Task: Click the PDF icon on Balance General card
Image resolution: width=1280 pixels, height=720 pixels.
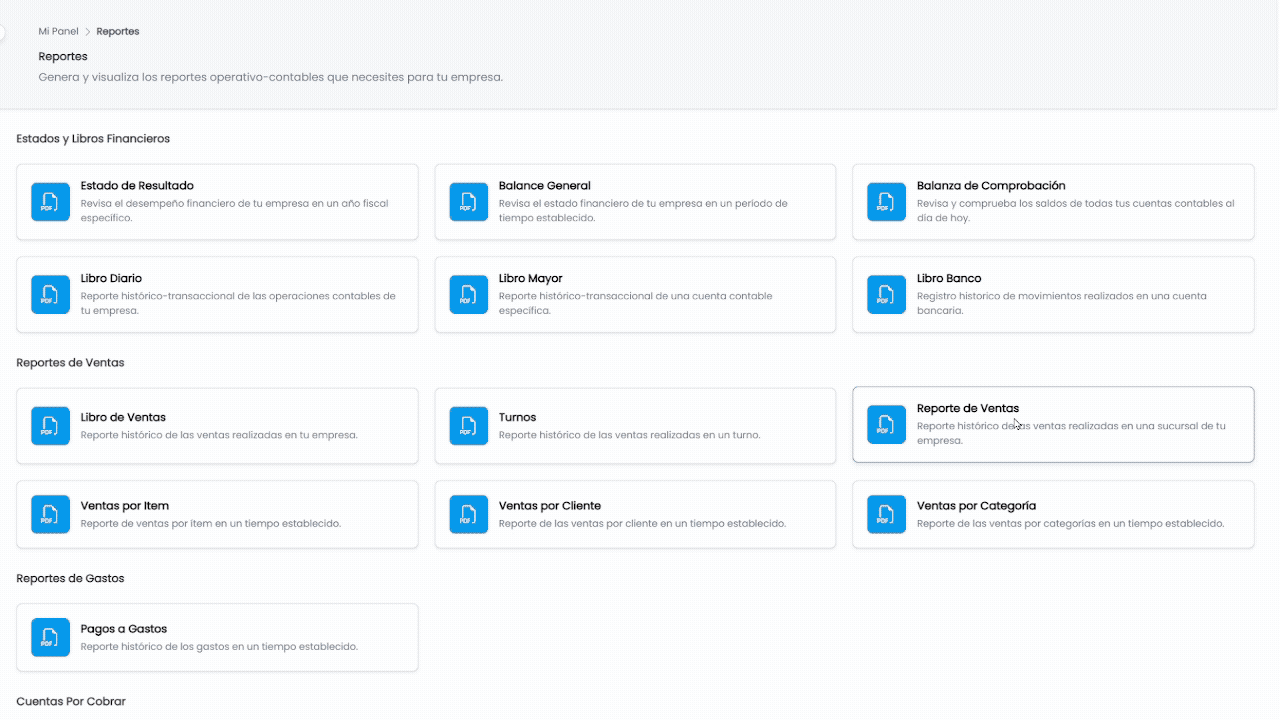Action: pyautogui.click(x=468, y=202)
